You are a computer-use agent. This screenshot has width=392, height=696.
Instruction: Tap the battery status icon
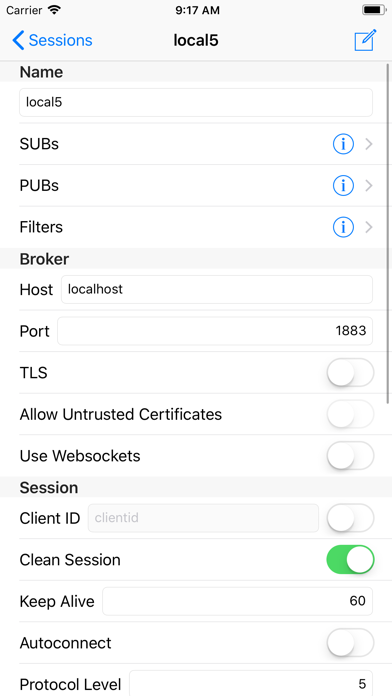pos(374,10)
